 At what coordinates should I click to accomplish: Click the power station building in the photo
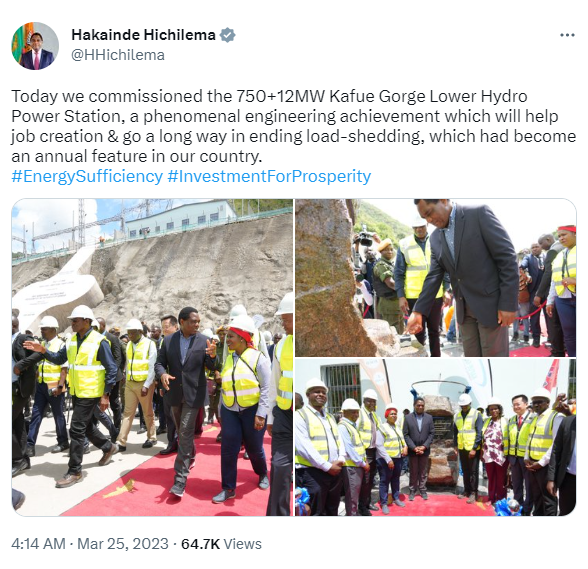180,218
